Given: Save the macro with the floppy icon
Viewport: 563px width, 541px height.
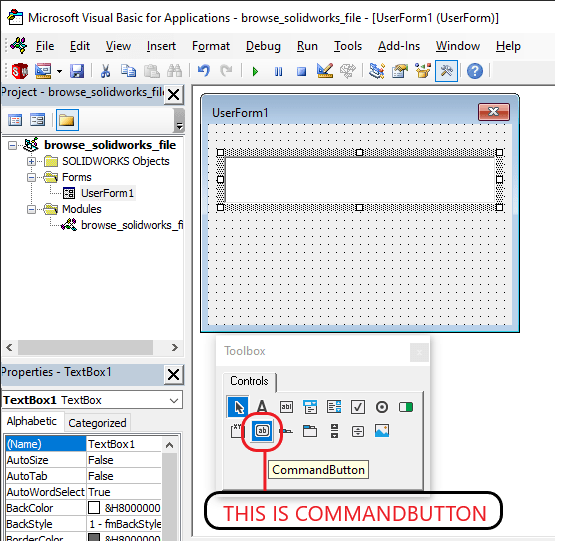Looking at the screenshot, I should [x=77, y=71].
